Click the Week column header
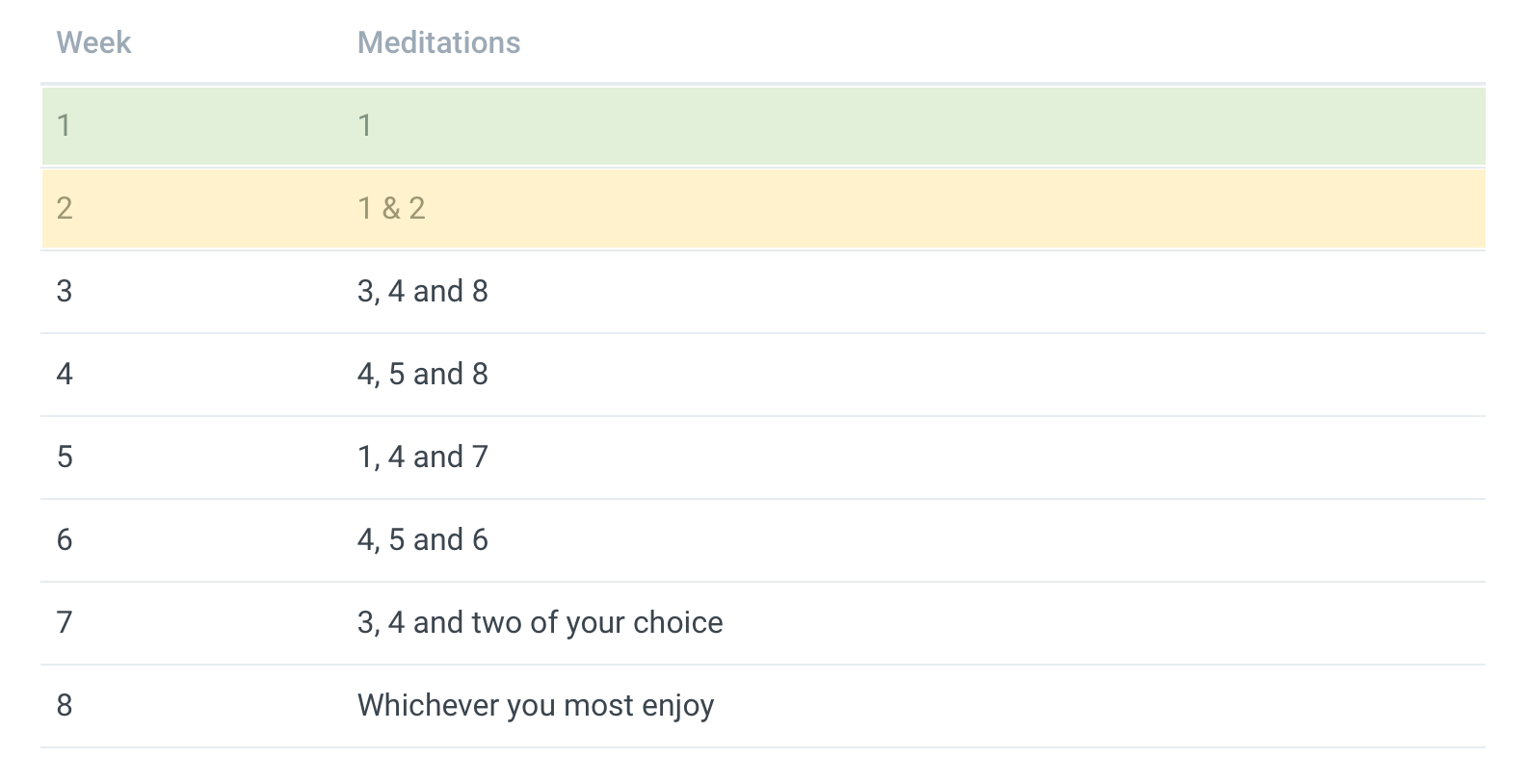1530x784 pixels. pyautogui.click(x=93, y=42)
